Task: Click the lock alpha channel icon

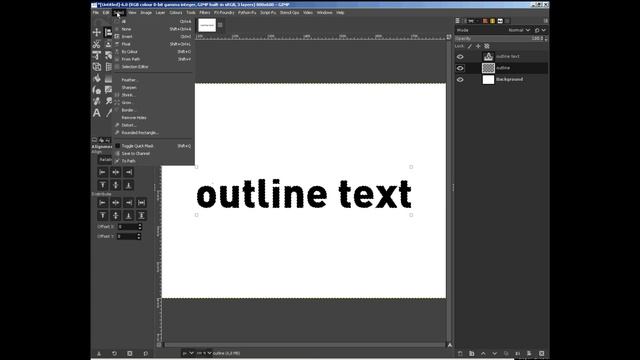Action: tap(487, 46)
